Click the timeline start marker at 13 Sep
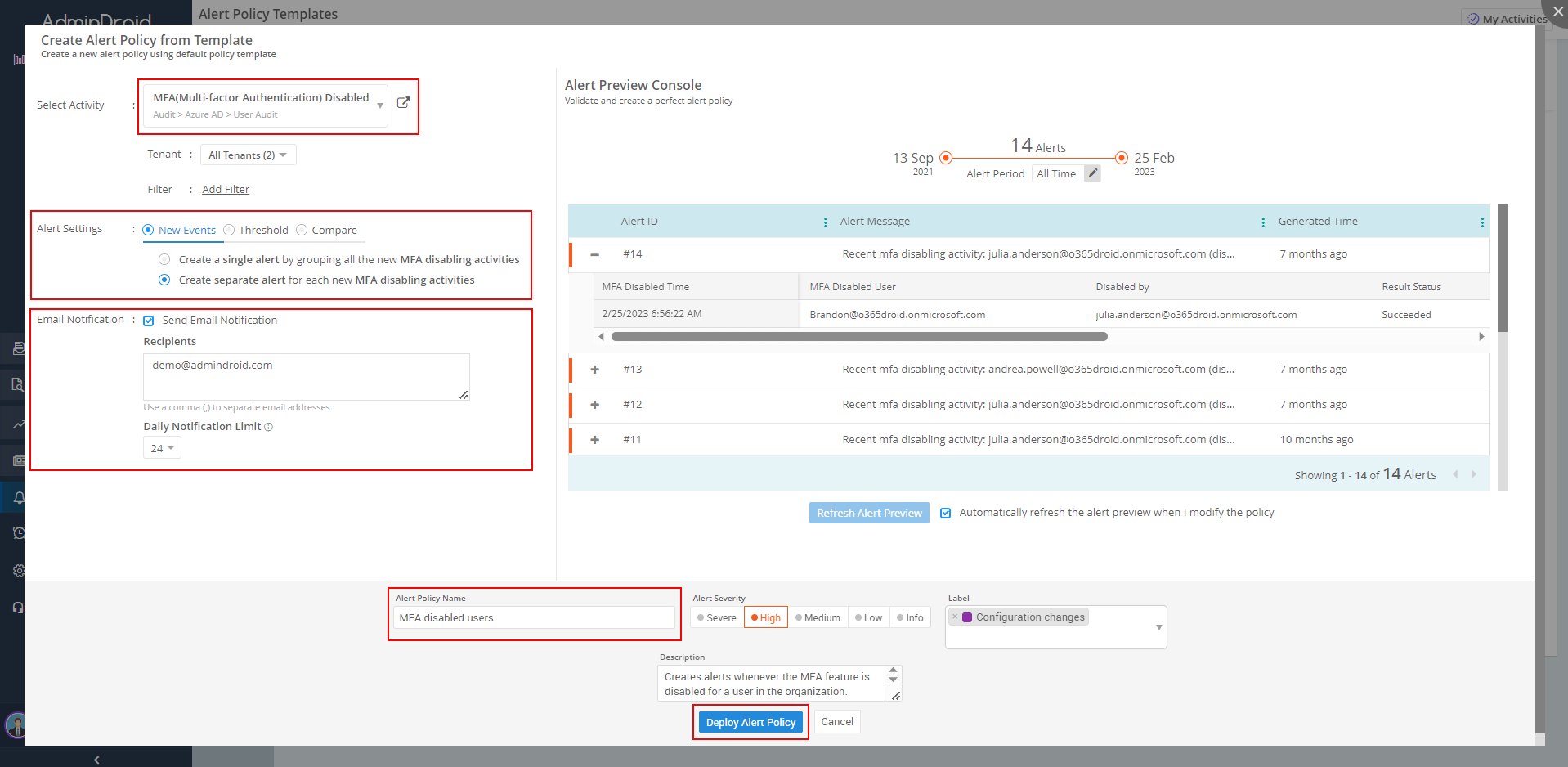This screenshot has width=1568, height=767. tap(946, 158)
